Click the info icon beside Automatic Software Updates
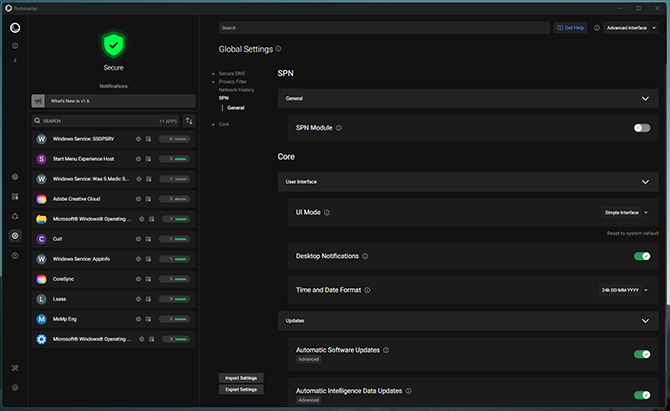Screen dimensions: 670x411 tap(386, 350)
